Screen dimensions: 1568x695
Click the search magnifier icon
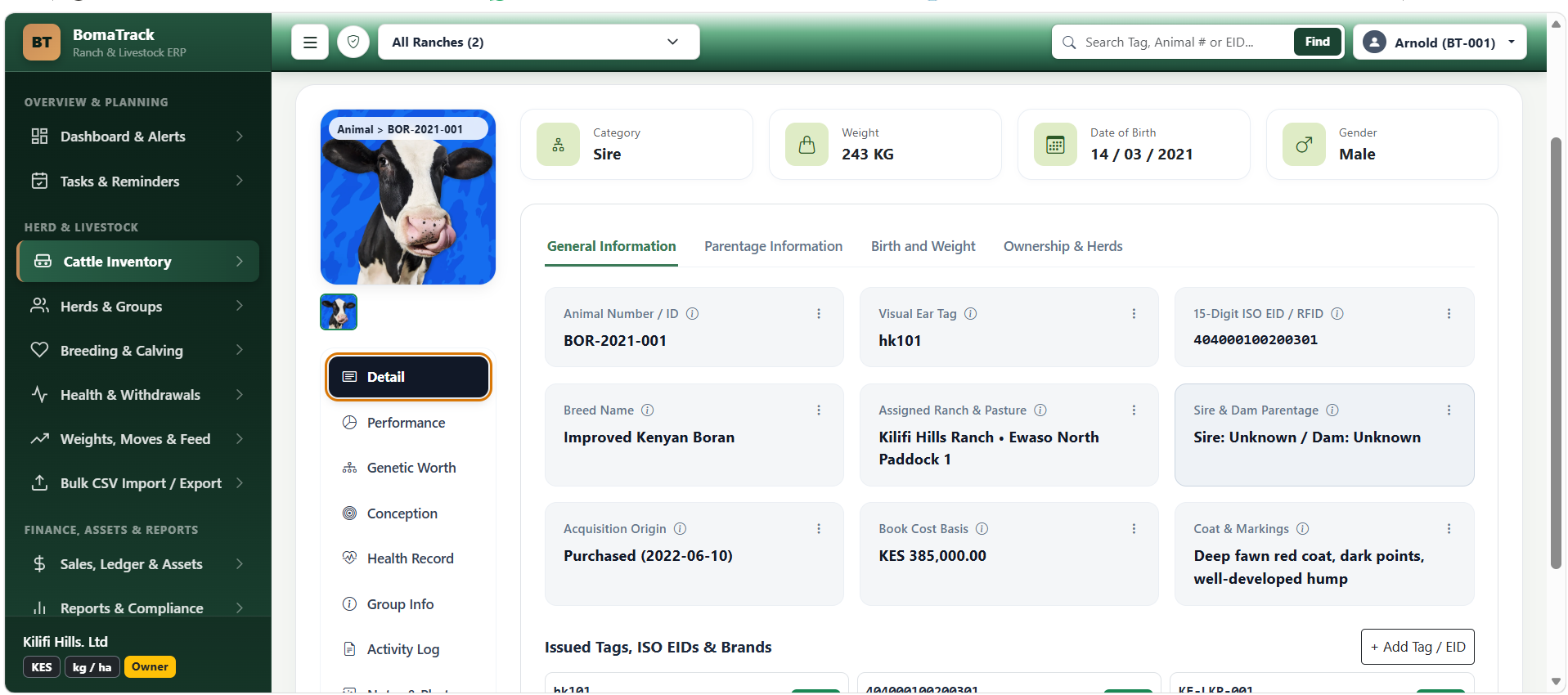tap(1069, 42)
